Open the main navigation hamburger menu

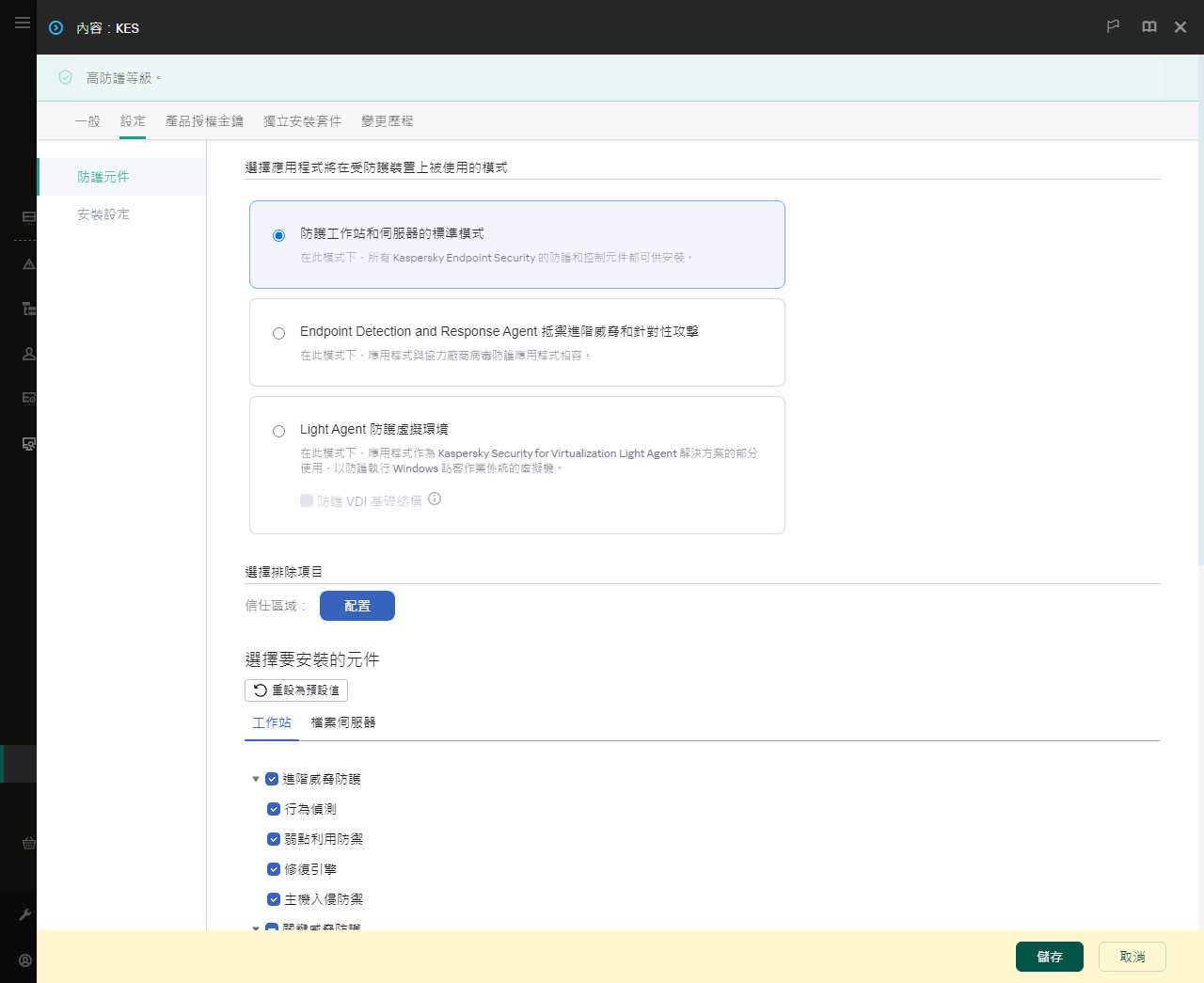(x=23, y=23)
